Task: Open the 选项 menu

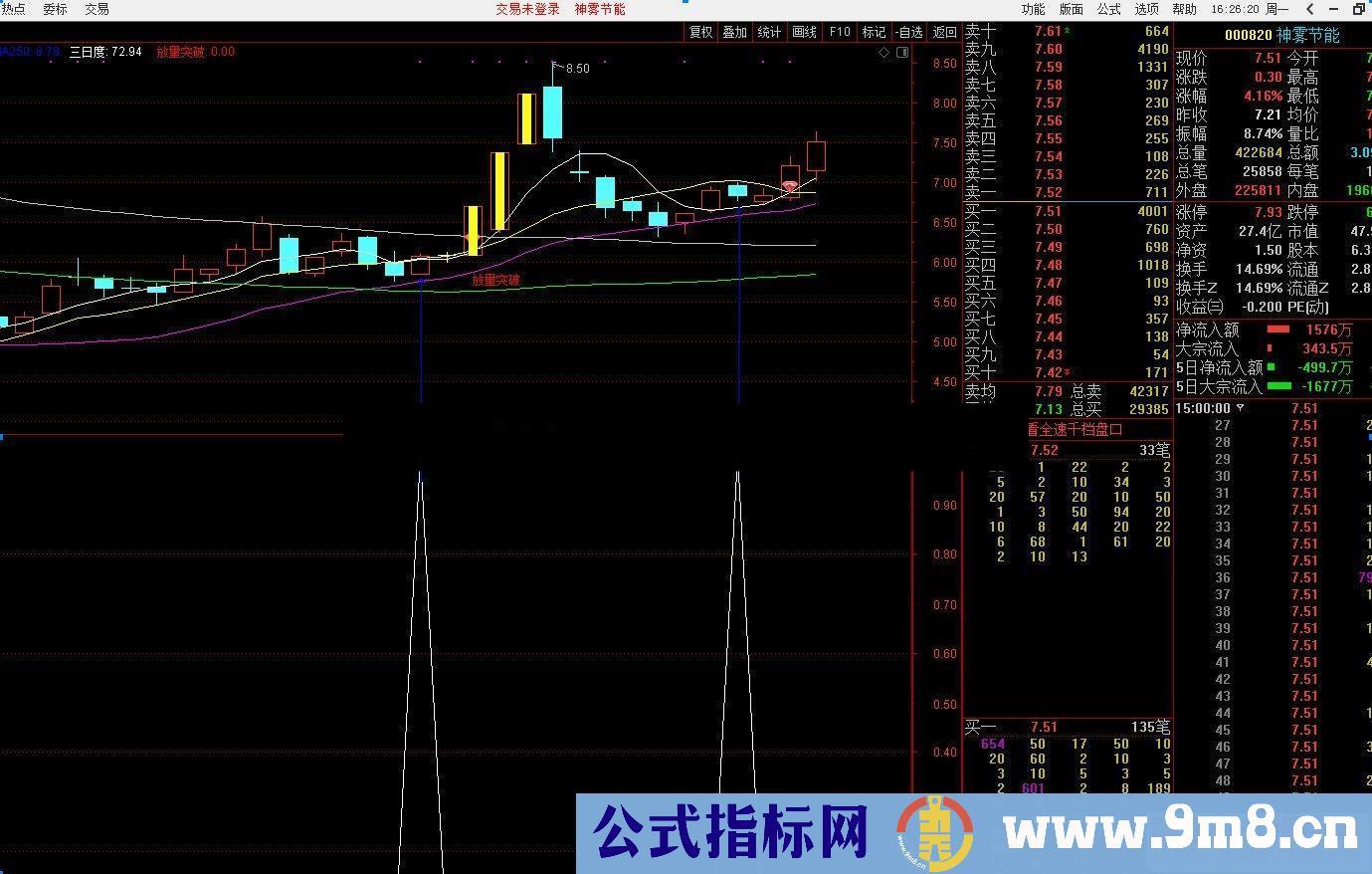Action: click(x=1146, y=9)
